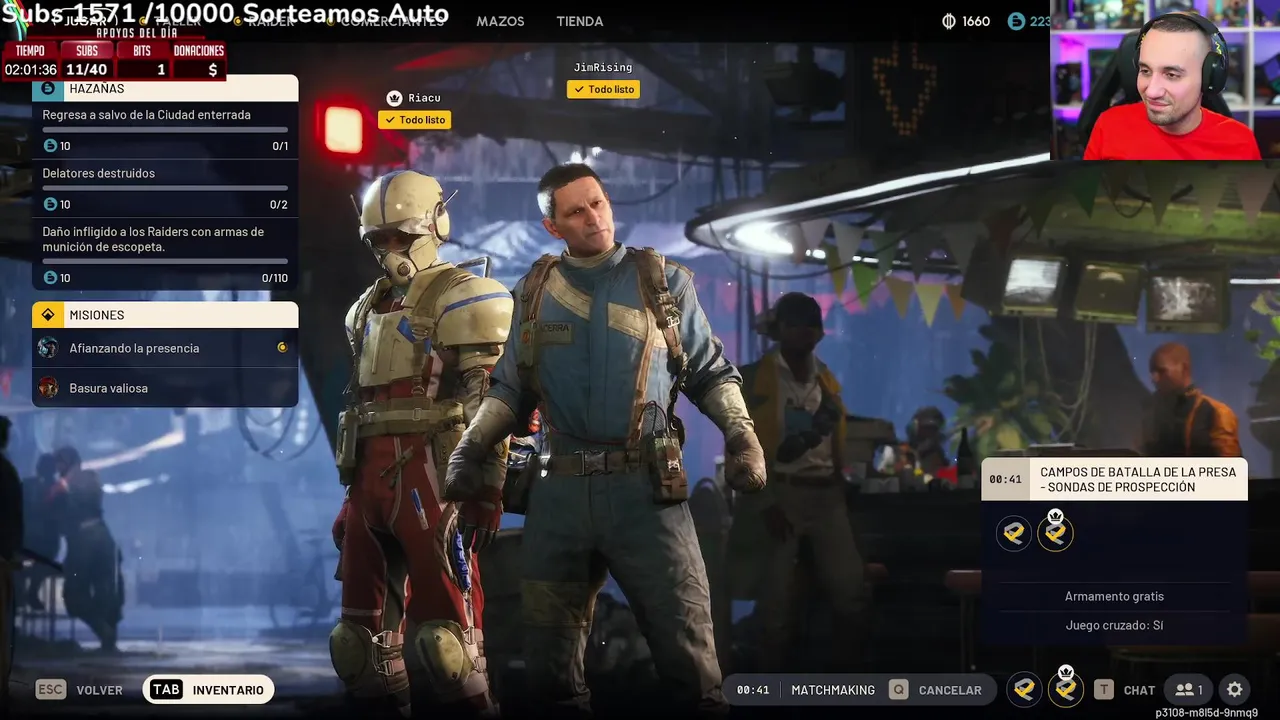Click the Q key hint
The width and height of the screenshot is (1280, 720).
[899, 690]
